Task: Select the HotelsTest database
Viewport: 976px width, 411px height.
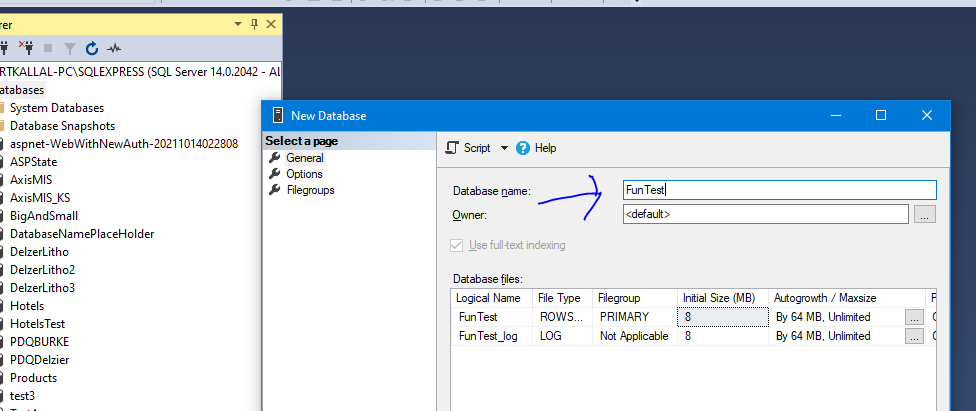Action: [37, 324]
